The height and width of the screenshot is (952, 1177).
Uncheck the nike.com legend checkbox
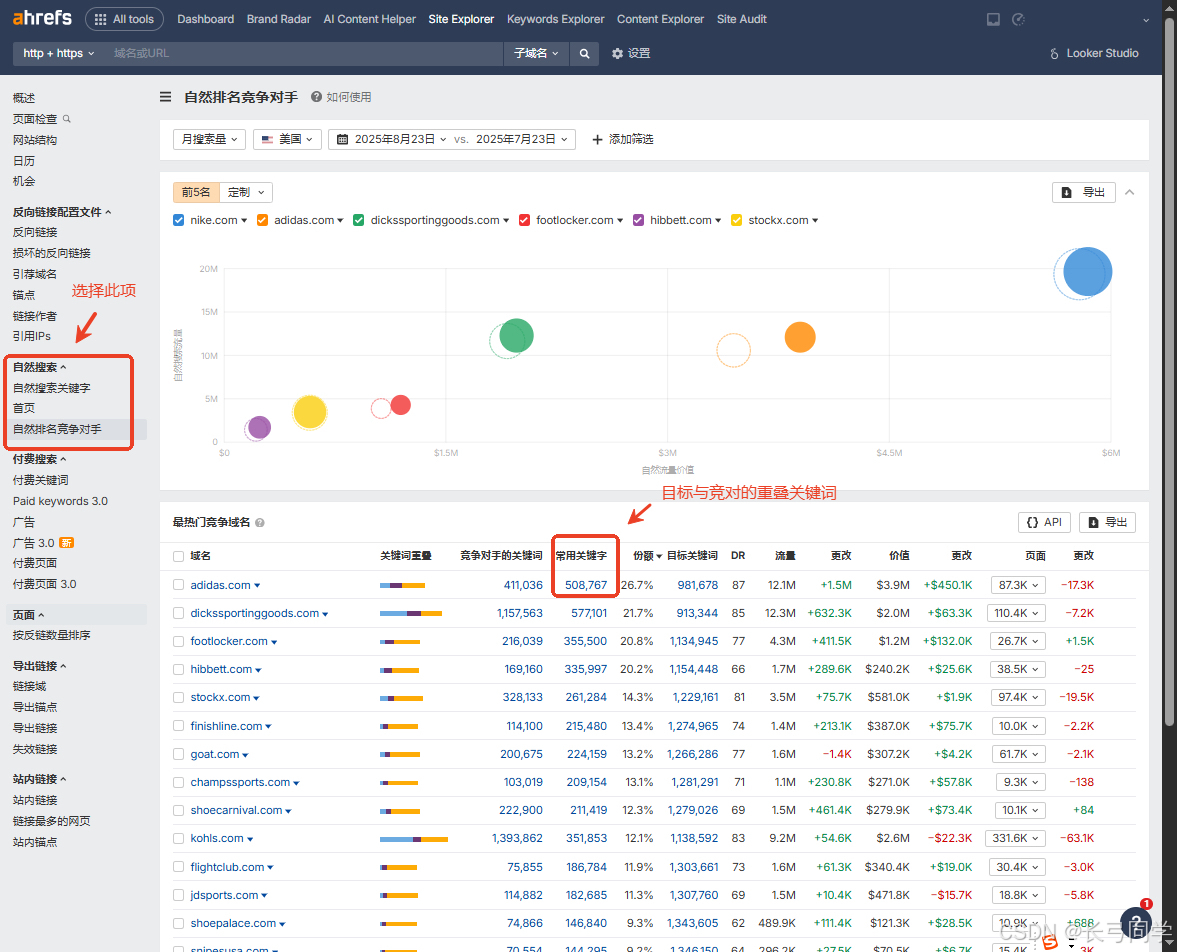179,220
